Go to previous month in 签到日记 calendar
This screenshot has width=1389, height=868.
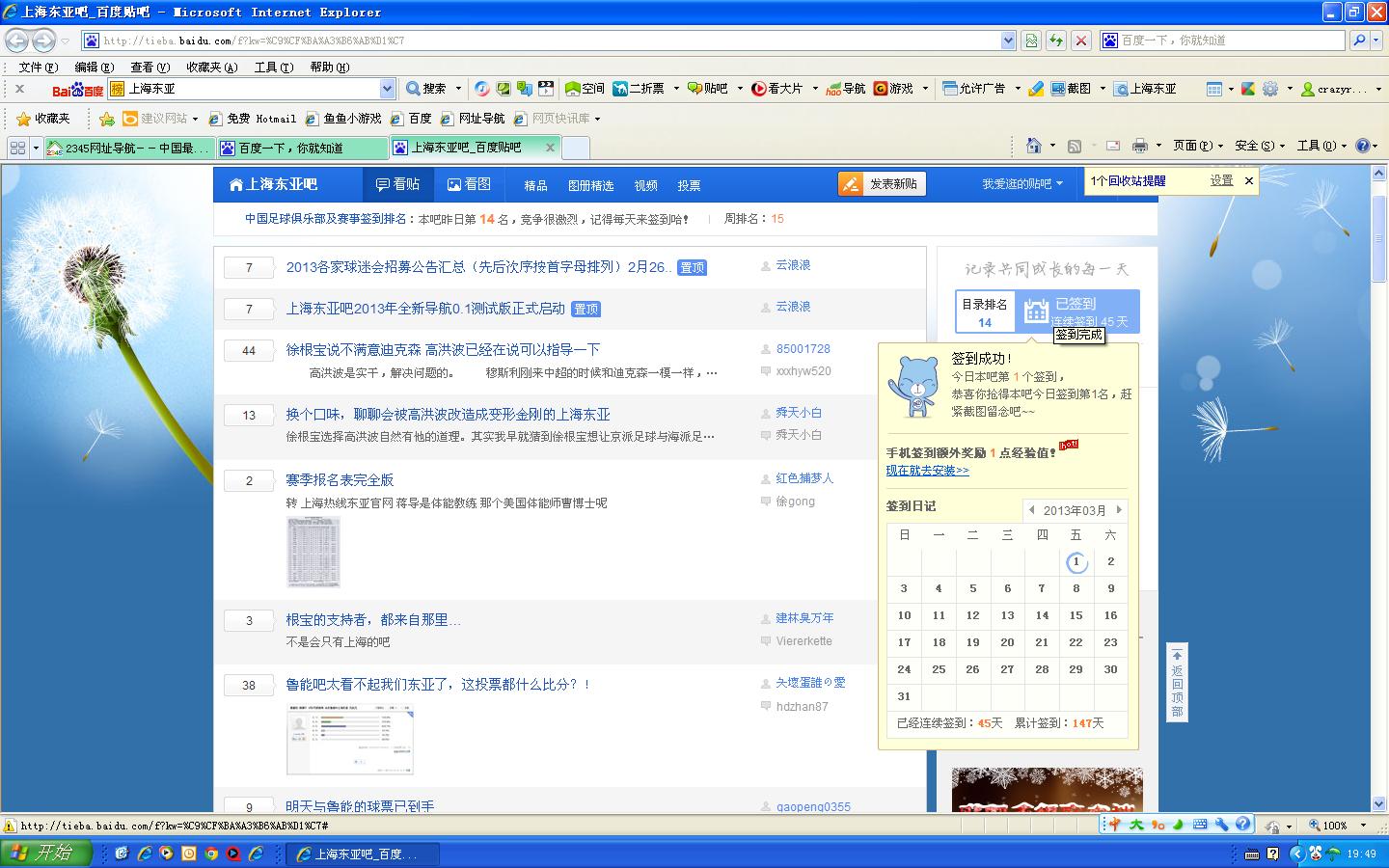click(1031, 510)
